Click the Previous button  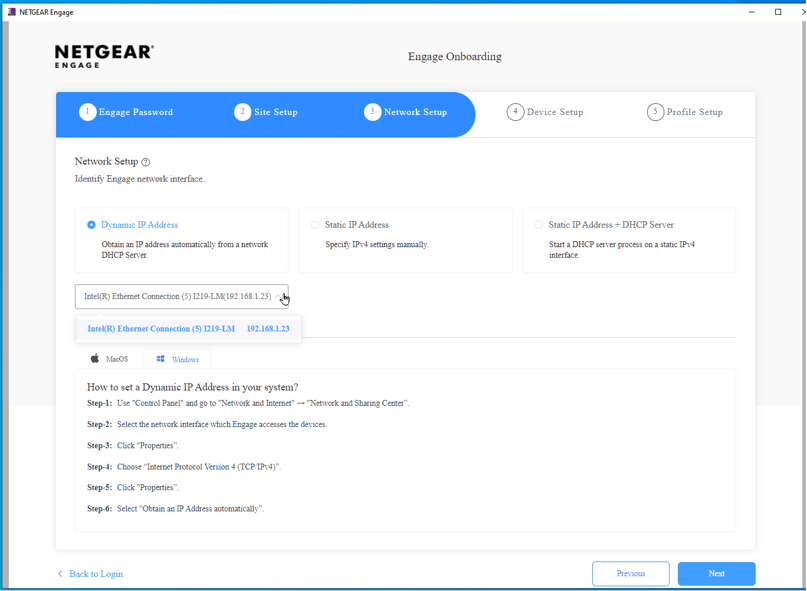(630, 573)
